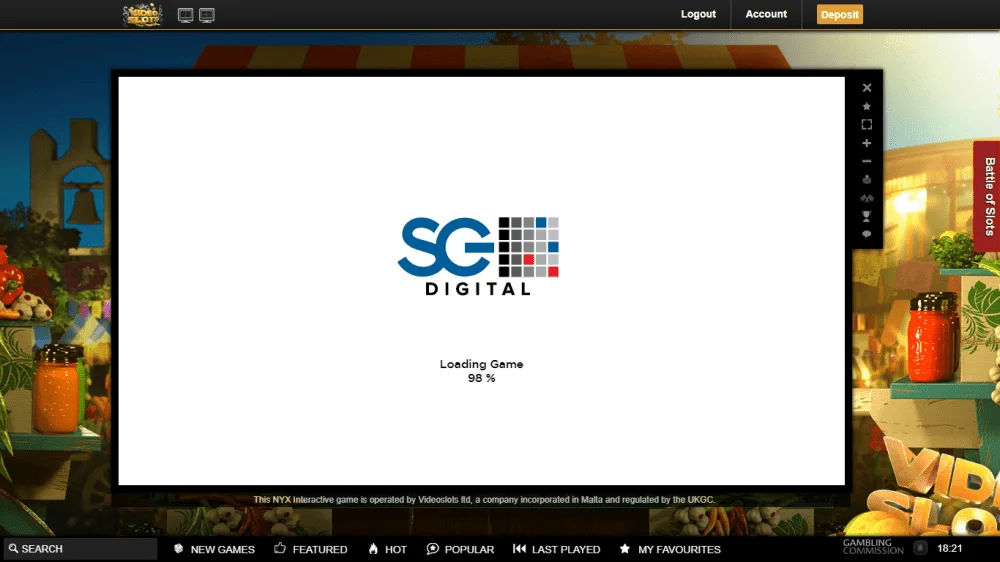Open chat via speech bubble icon
This screenshot has height=562, width=1000.
pyautogui.click(x=867, y=234)
